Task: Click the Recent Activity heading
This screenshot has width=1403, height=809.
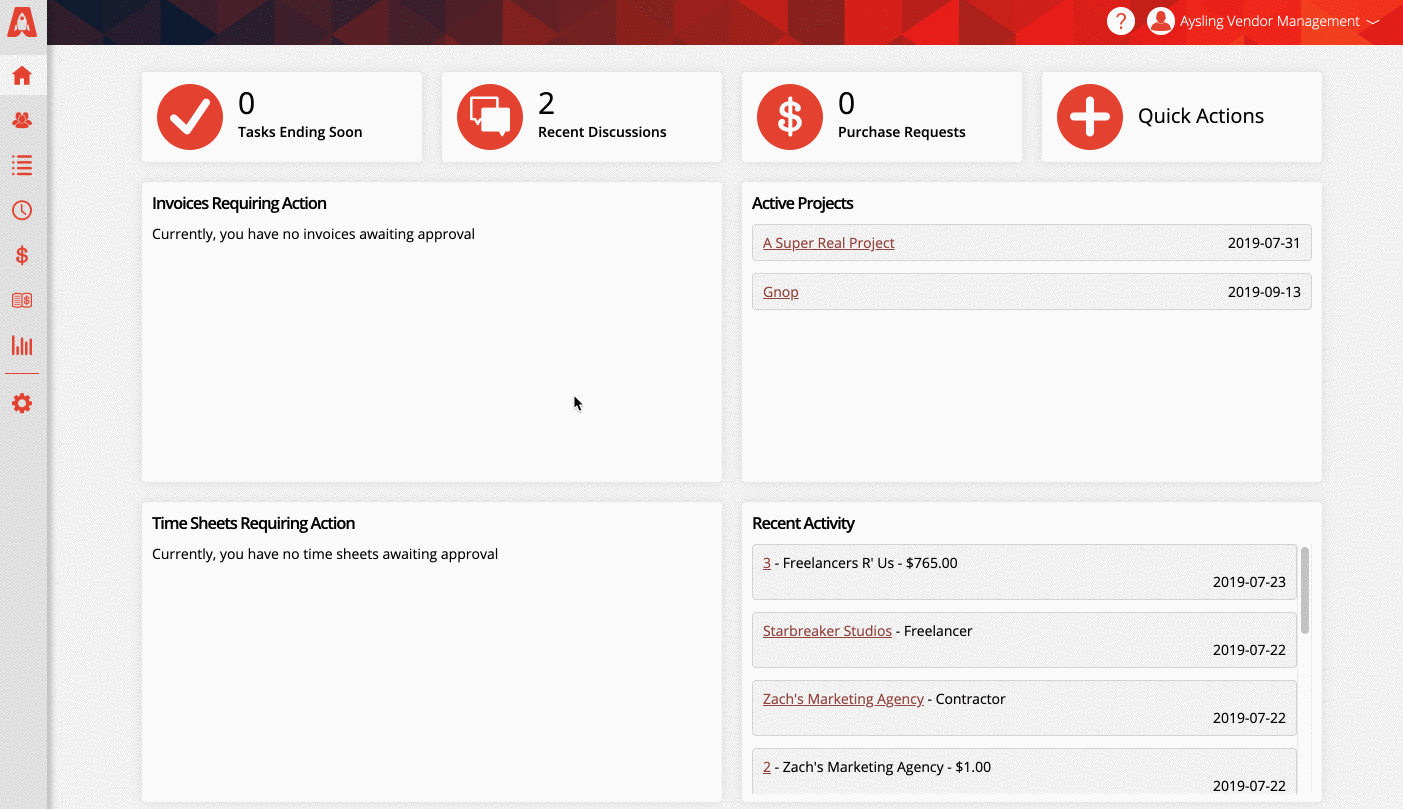Action: [x=803, y=523]
